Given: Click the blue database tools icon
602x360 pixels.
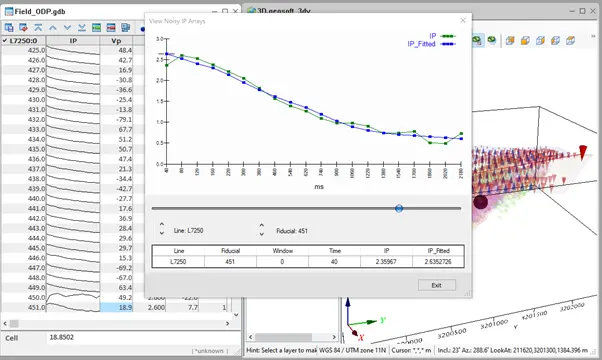Looking at the screenshot, I should 126,28.
